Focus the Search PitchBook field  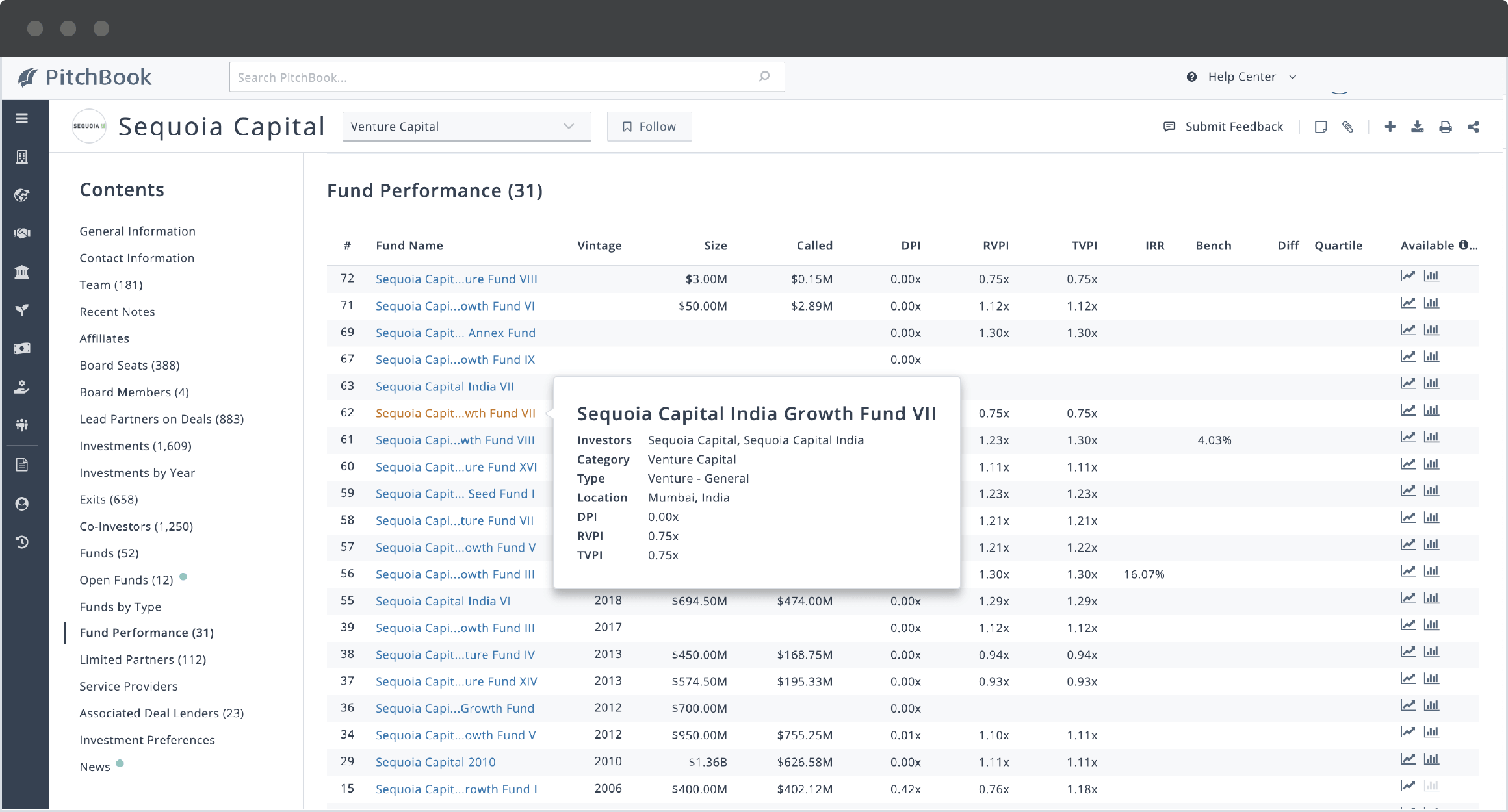pos(507,77)
